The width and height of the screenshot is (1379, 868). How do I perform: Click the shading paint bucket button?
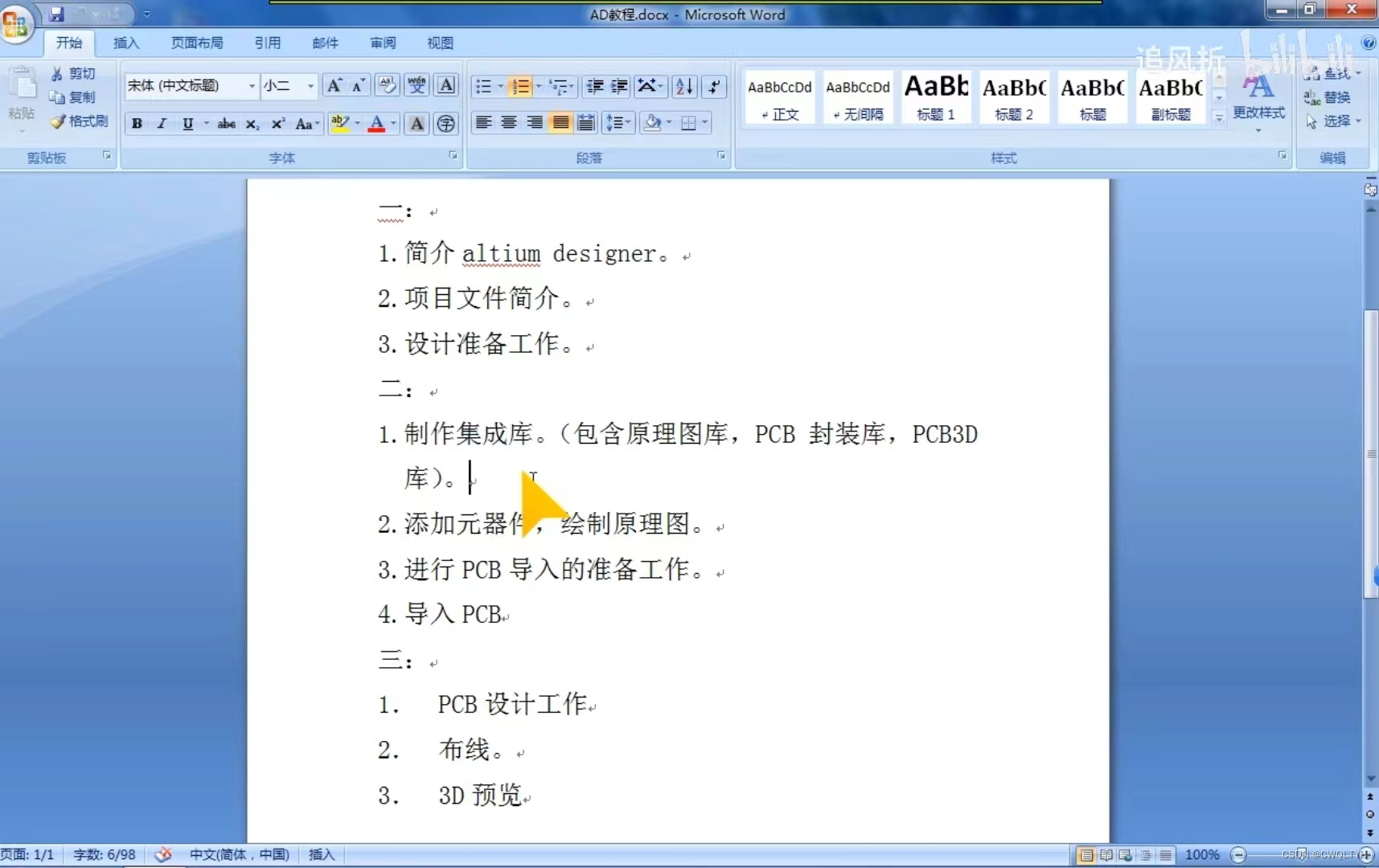652,123
